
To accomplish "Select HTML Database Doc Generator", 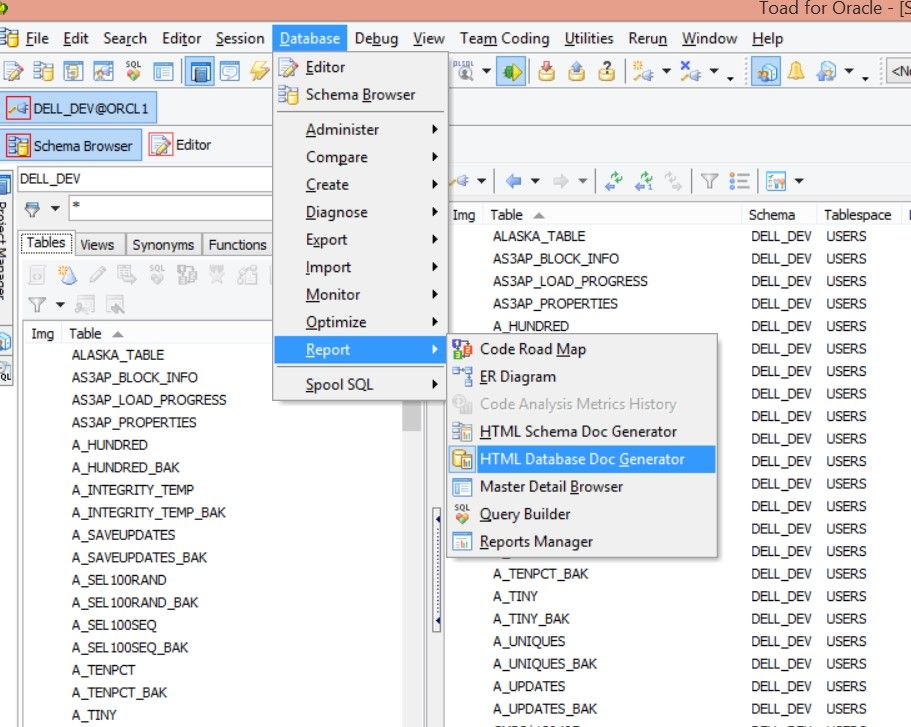I will click(x=582, y=459).
